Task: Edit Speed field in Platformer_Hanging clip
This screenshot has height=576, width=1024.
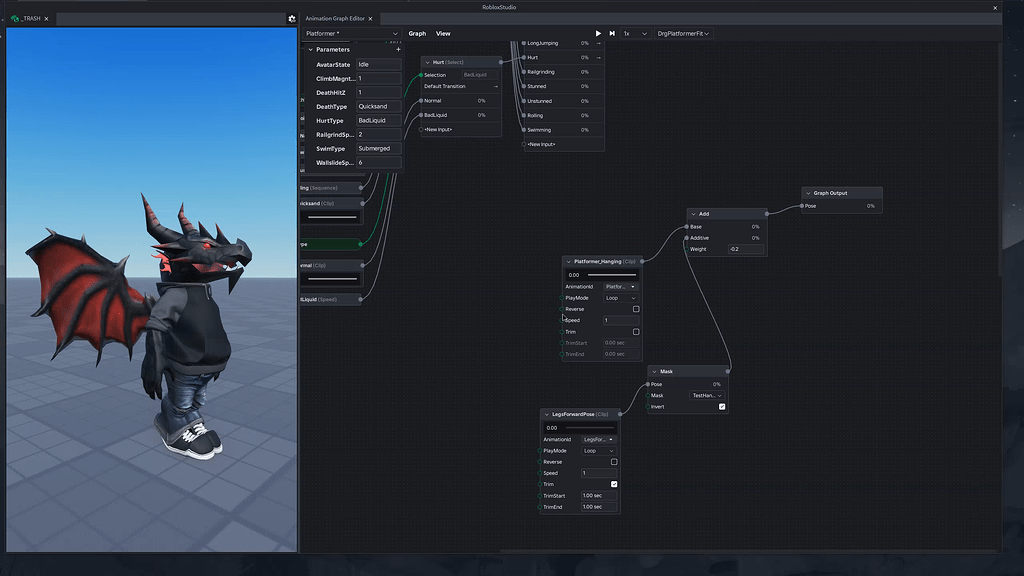Action: coord(620,320)
